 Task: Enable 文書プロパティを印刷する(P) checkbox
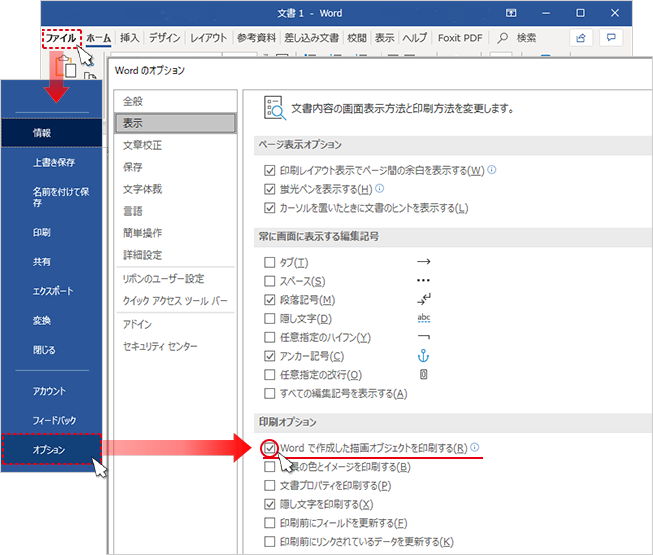click(269, 486)
